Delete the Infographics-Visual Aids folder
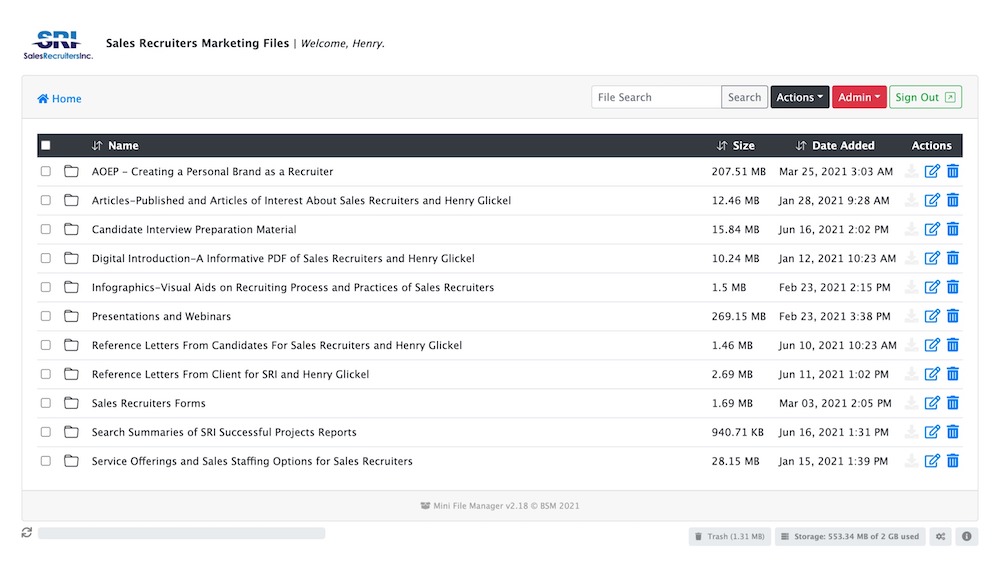 [953, 287]
